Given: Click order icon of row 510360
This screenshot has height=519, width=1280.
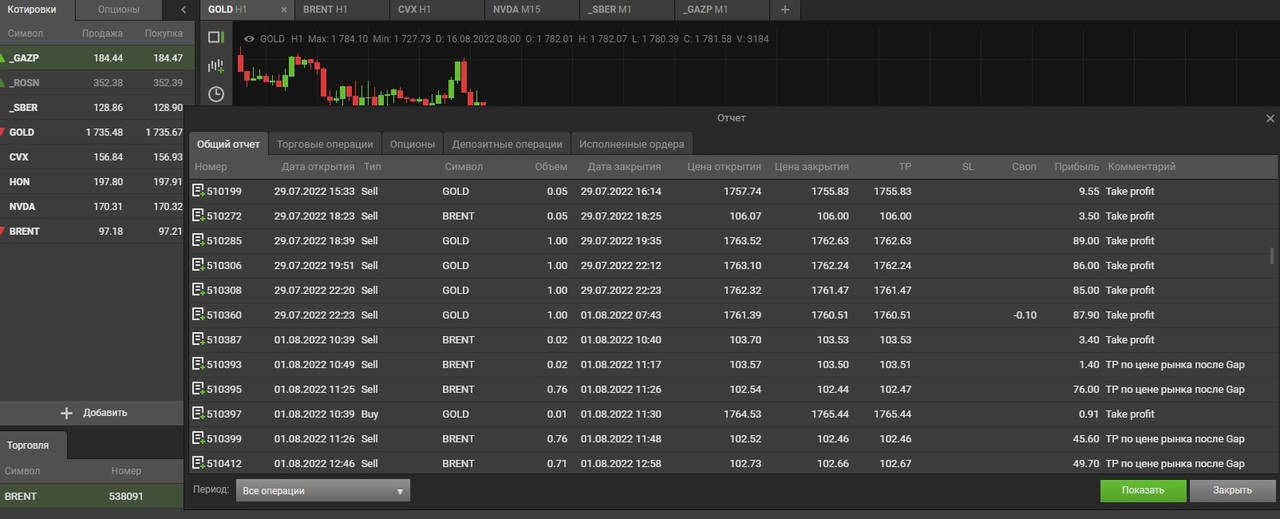Looking at the screenshot, I should [198, 315].
